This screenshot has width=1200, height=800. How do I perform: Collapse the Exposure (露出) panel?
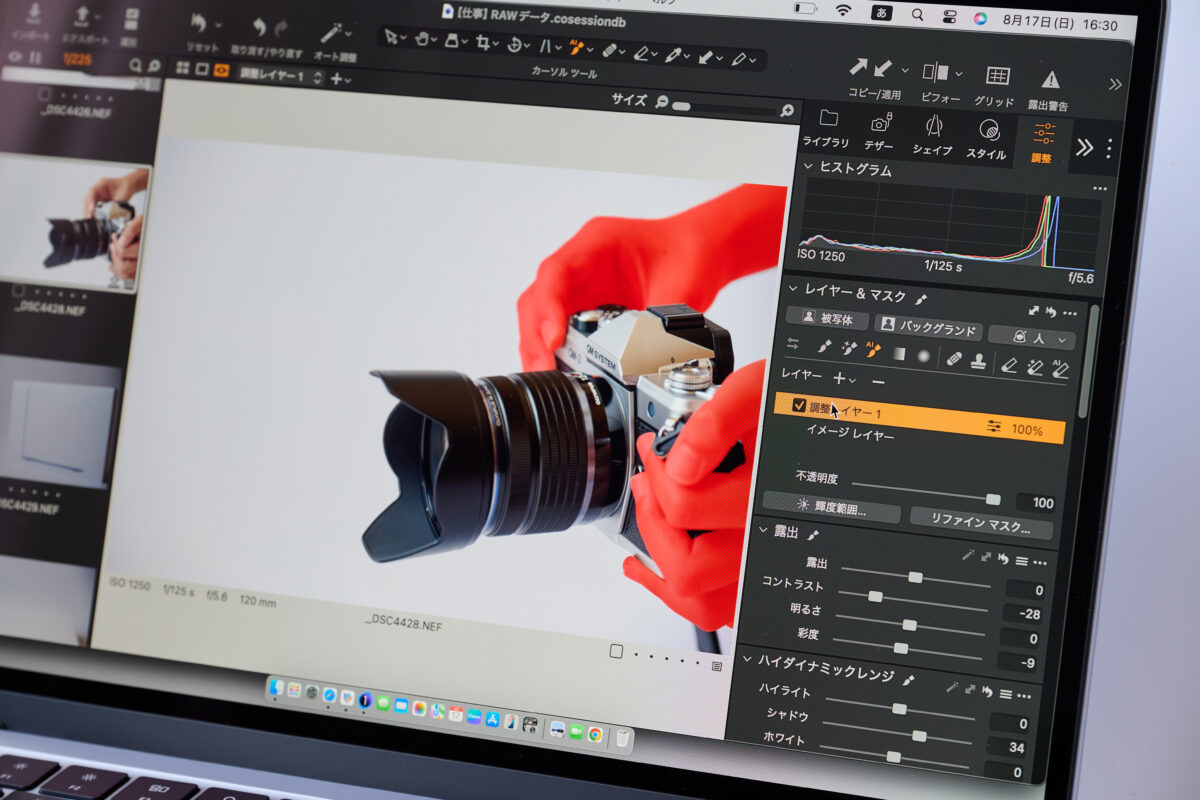764,529
